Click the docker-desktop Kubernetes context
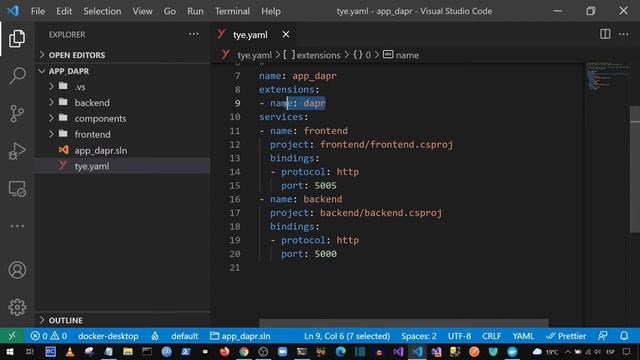This screenshot has height=360, width=640. tap(108, 336)
